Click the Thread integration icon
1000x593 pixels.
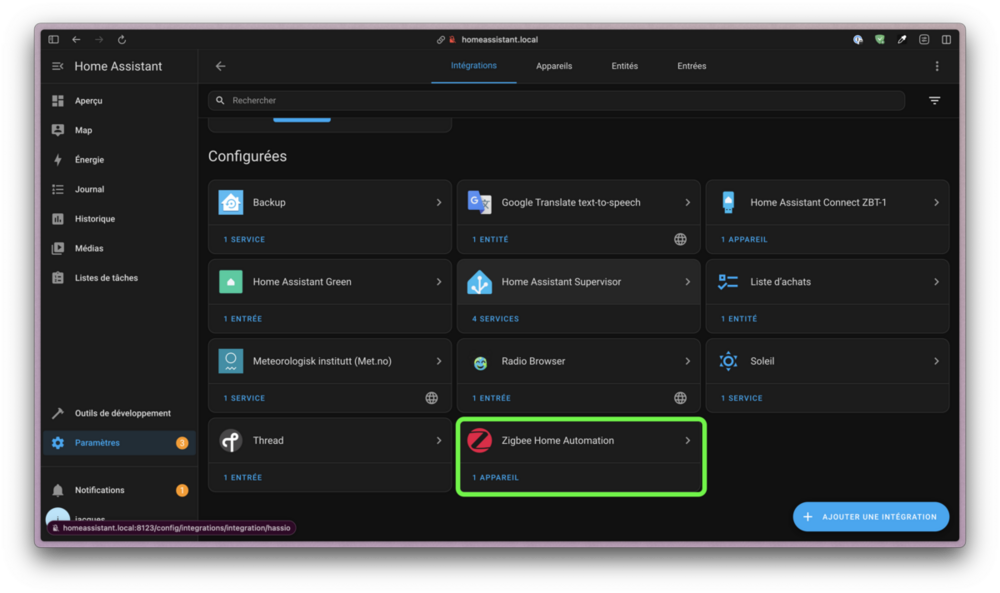click(x=231, y=441)
